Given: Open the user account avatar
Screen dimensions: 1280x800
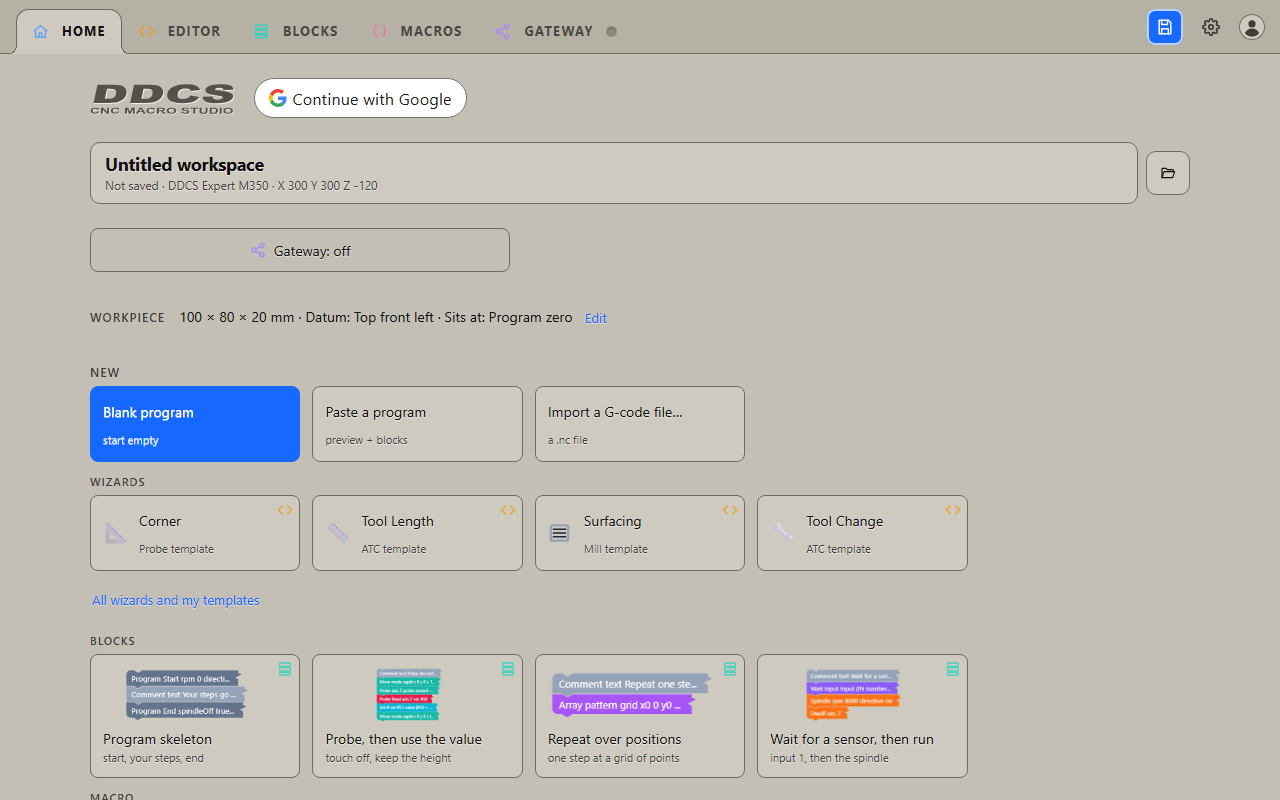Looking at the screenshot, I should [1252, 27].
